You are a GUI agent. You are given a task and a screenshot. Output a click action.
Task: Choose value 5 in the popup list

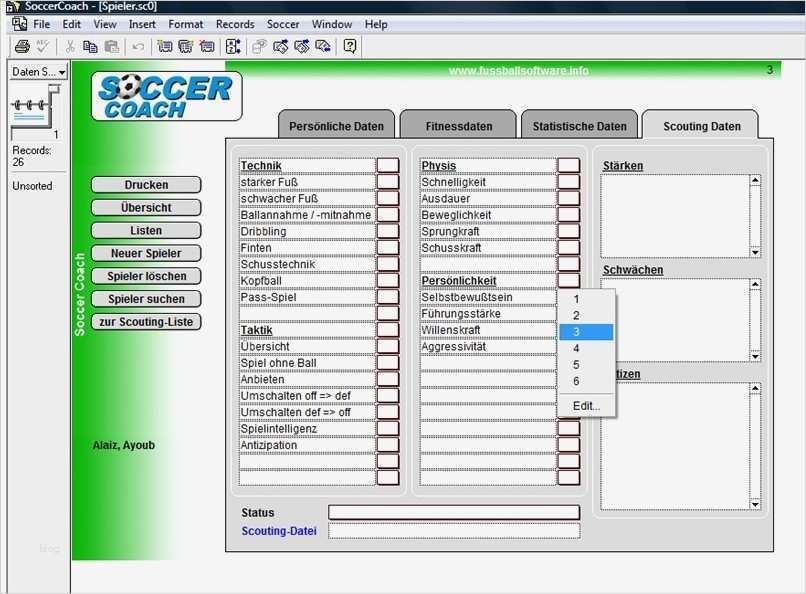tap(586, 365)
